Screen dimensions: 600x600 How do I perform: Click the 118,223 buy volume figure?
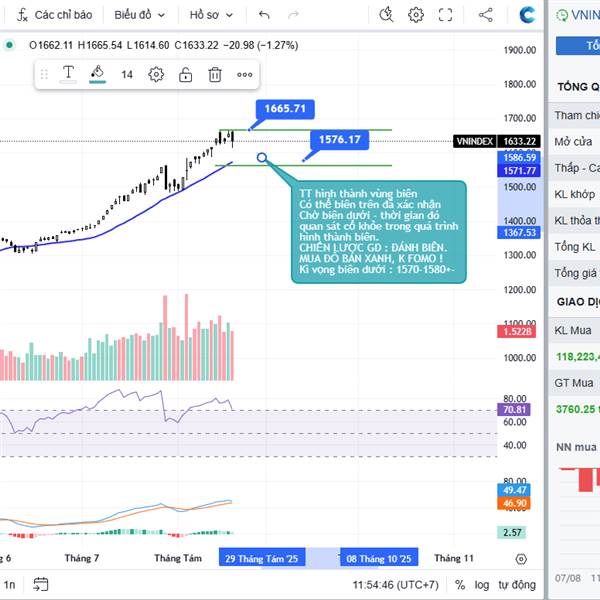click(578, 357)
